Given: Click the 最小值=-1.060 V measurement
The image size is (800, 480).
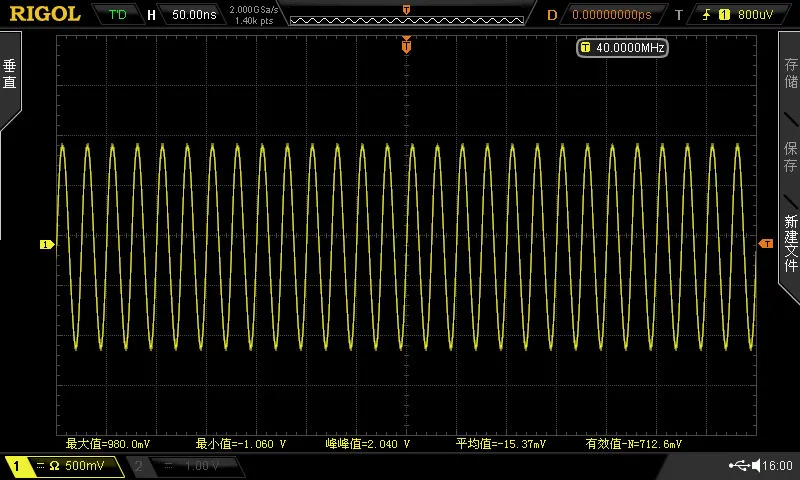Looking at the screenshot, I should pos(241,444).
